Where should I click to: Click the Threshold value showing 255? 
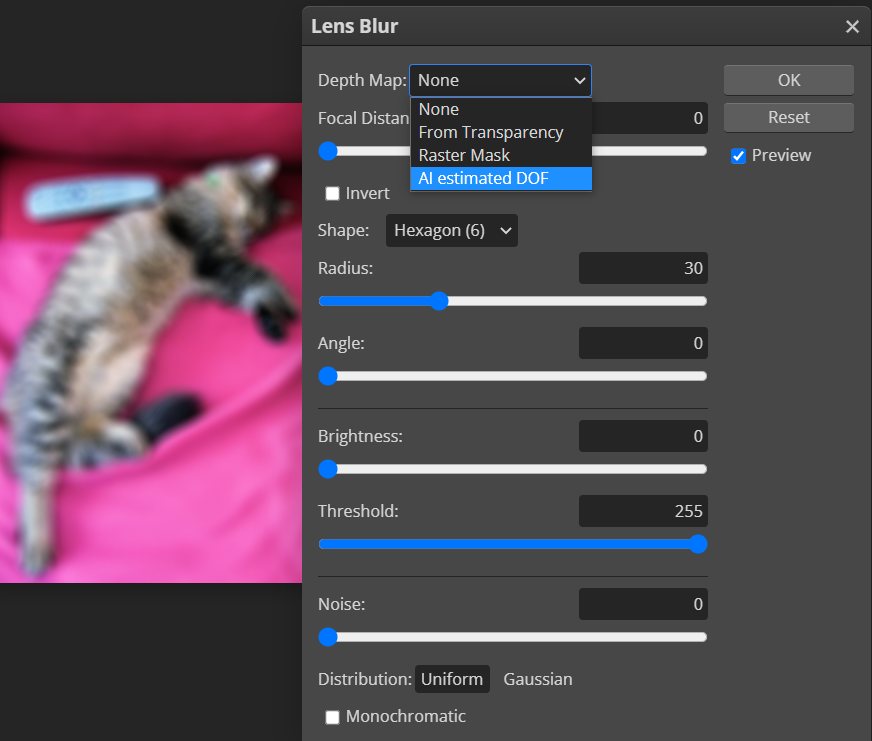point(643,511)
